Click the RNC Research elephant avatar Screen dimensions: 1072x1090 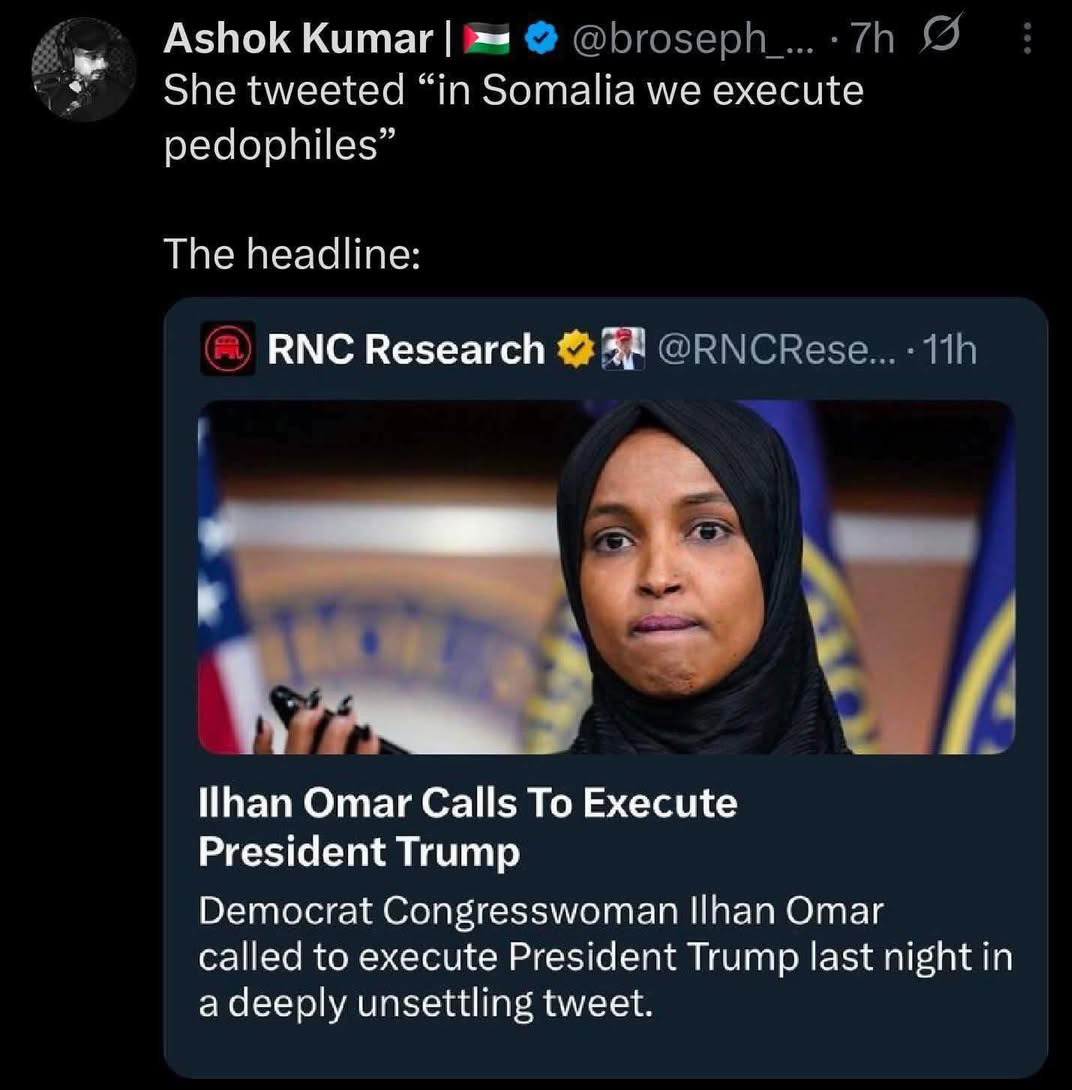click(228, 350)
